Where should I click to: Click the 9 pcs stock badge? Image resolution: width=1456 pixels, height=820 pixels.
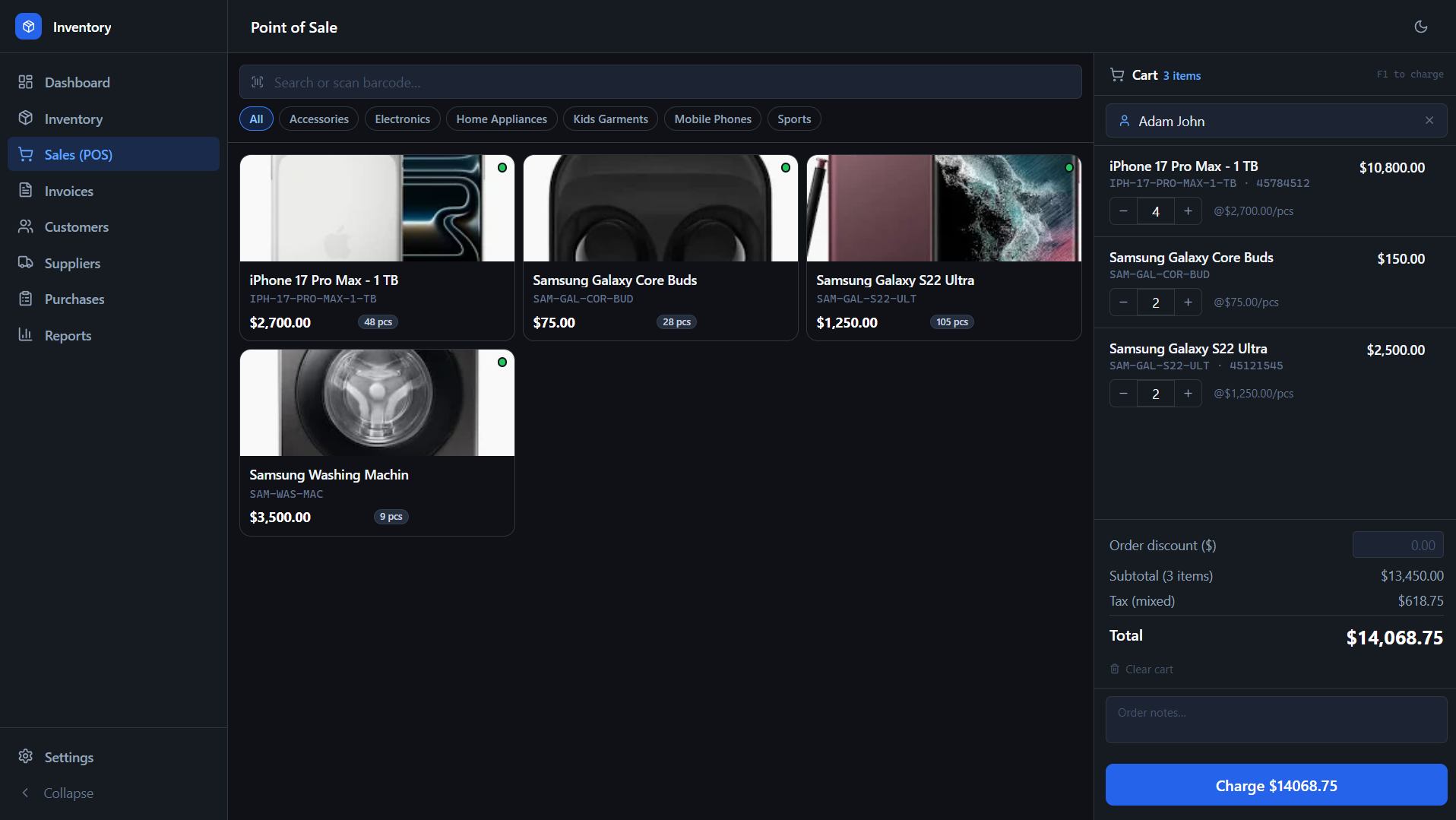pyautogui.click(x=391, y=517)
